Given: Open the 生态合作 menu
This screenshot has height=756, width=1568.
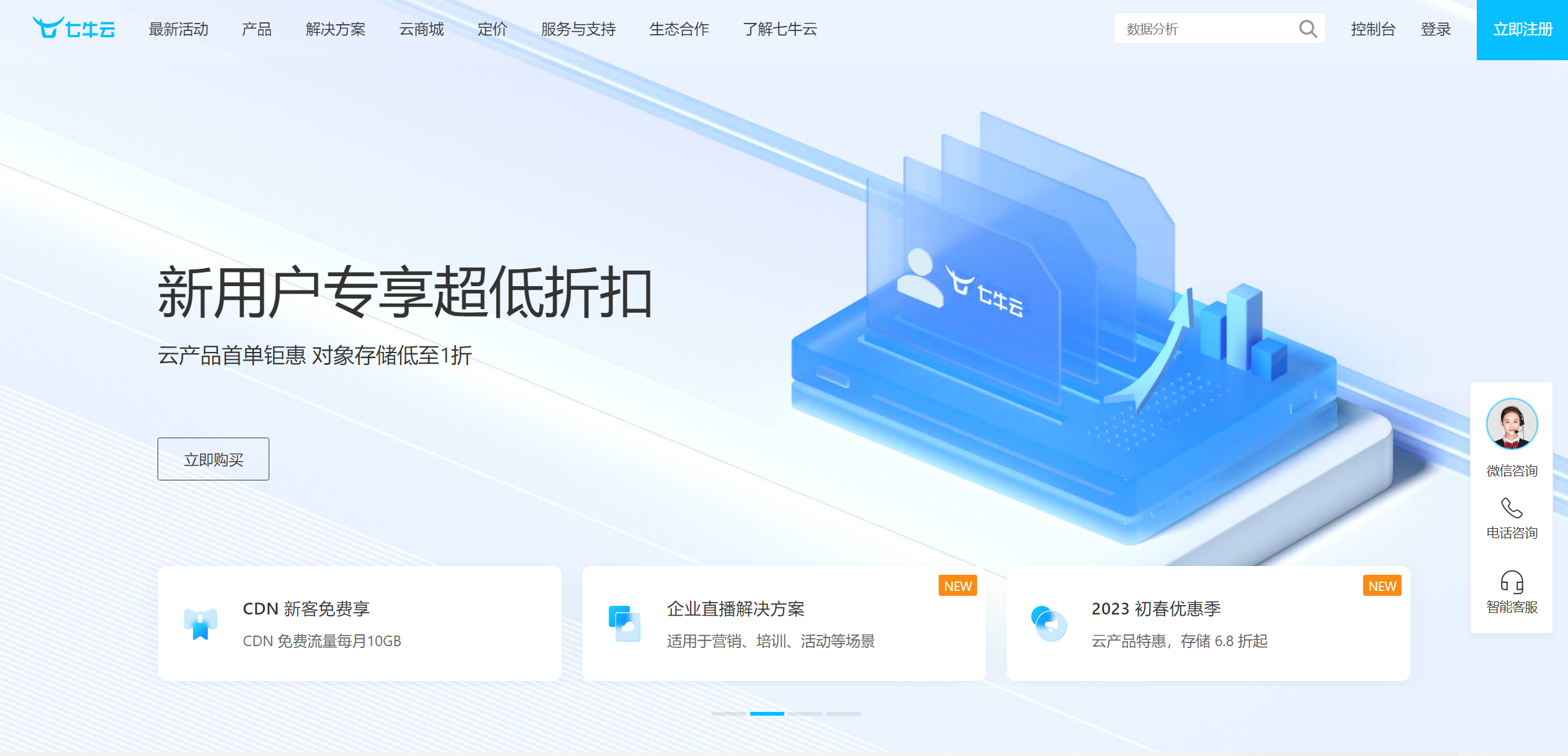Looking at the screenshot, I should pos(679,29).
